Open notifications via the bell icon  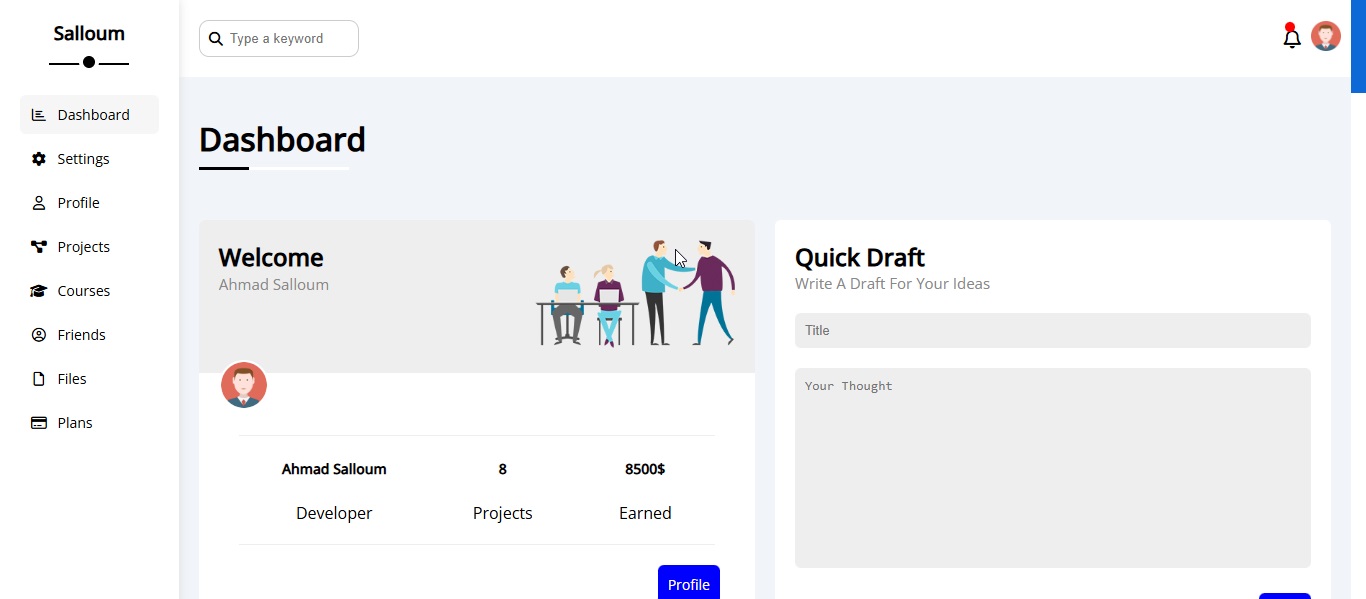tap(1292, 38)
